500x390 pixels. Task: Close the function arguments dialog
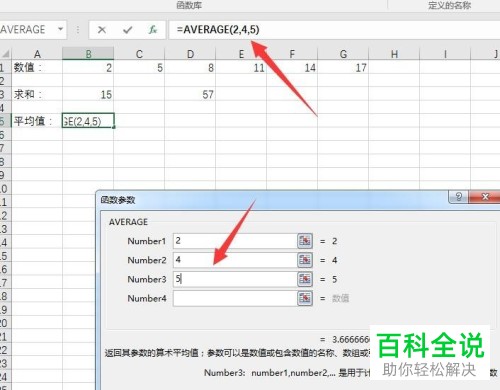485,197
